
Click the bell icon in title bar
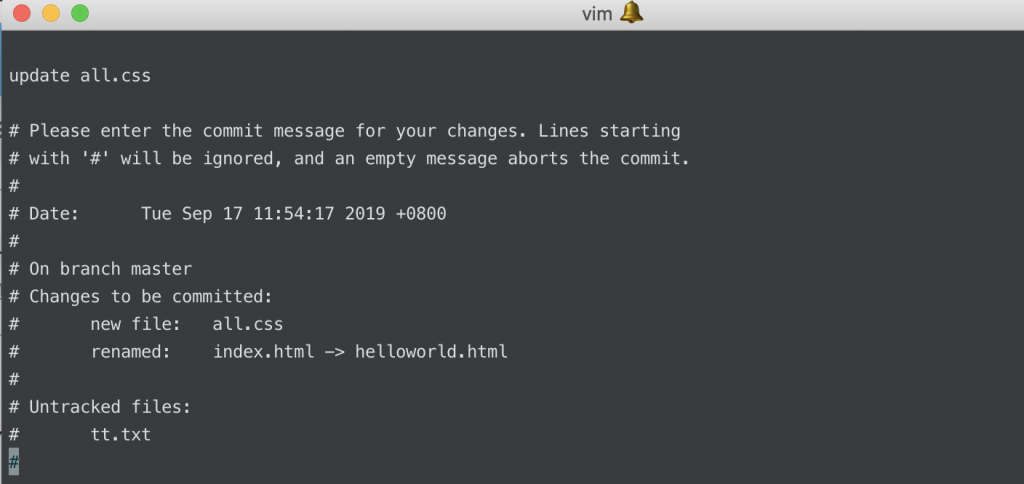tap(632, 12)
